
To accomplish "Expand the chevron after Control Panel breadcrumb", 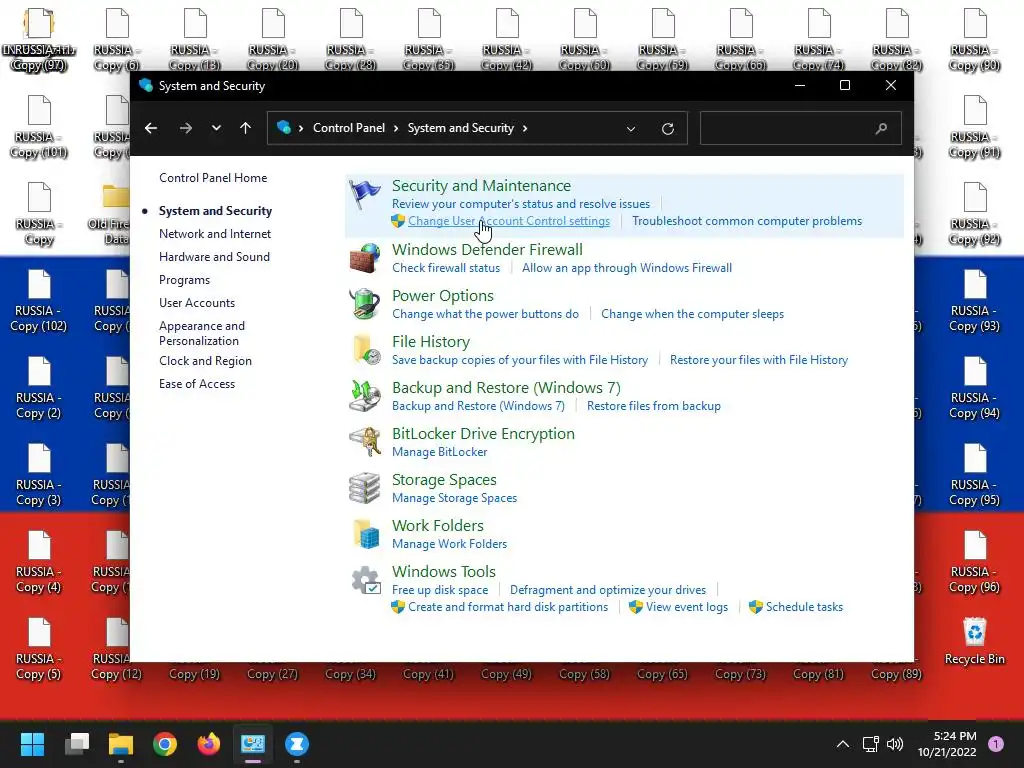I will [x=396, y=128].
